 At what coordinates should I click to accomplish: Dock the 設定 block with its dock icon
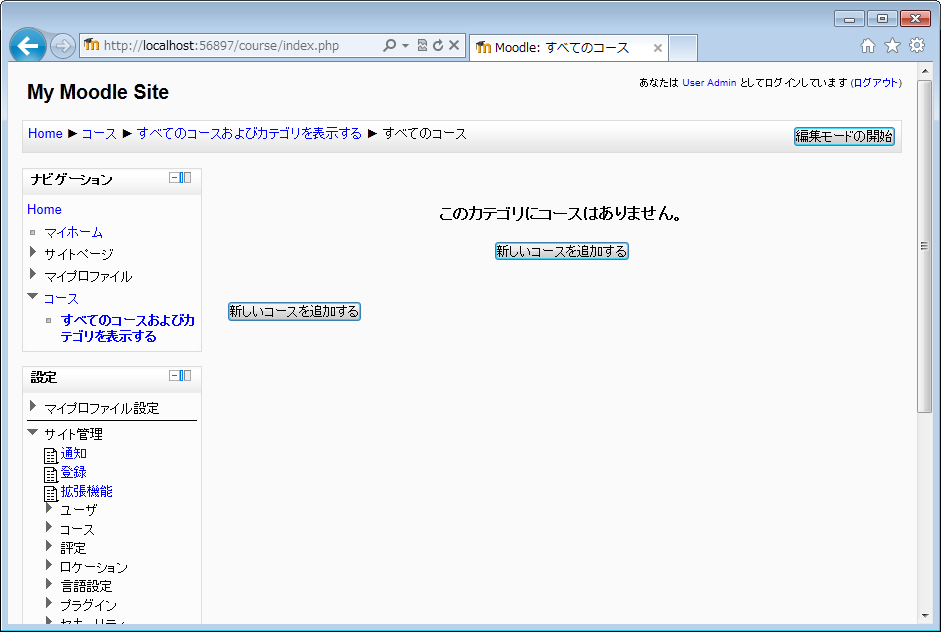coord(185,376)
